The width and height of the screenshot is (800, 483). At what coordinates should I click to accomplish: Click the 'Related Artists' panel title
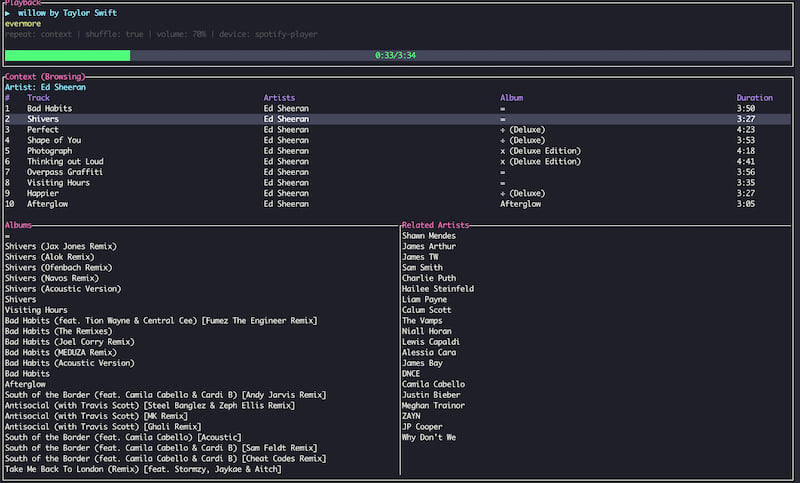435,225
